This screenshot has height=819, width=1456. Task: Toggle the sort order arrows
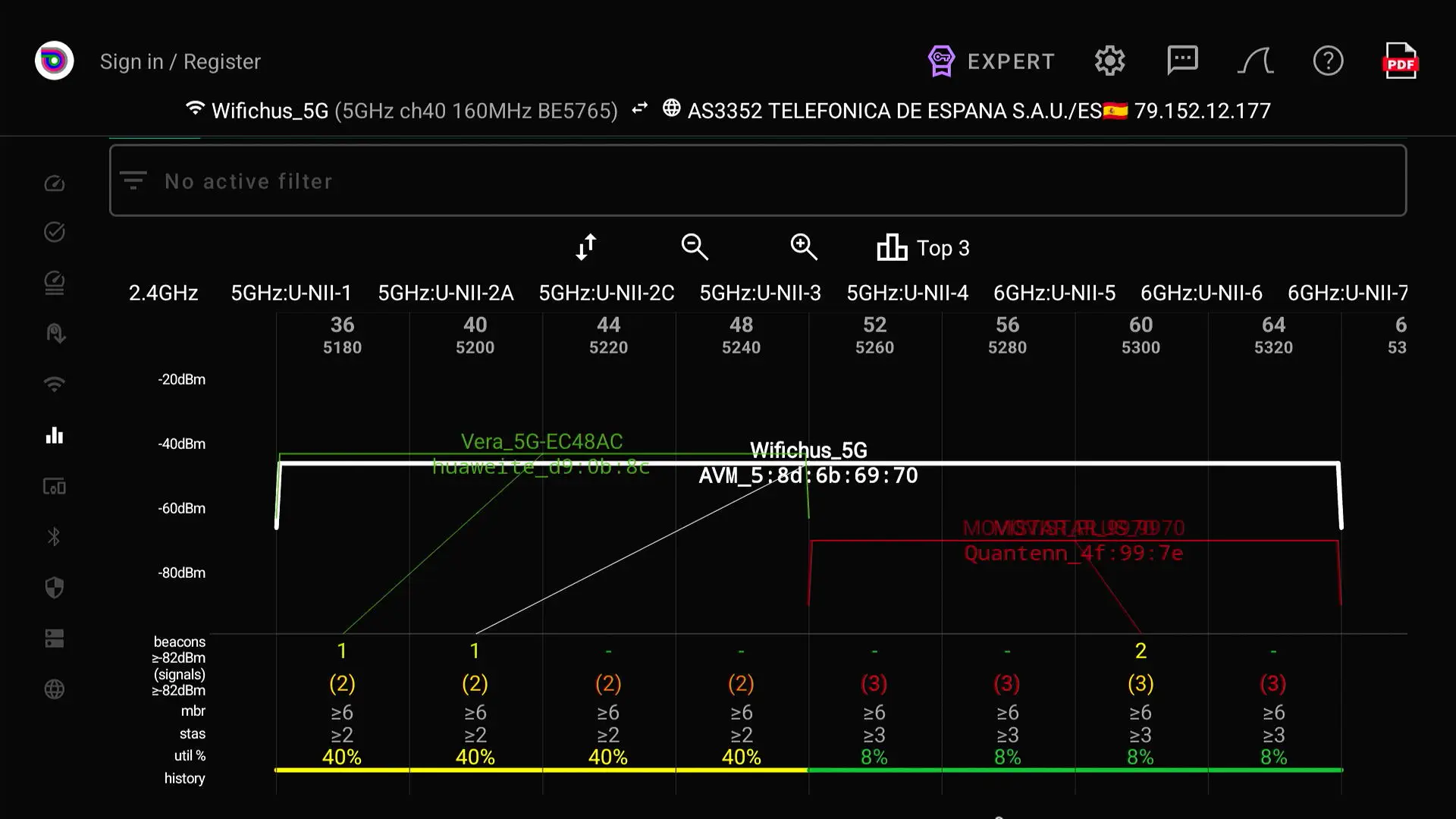[586, 247]
